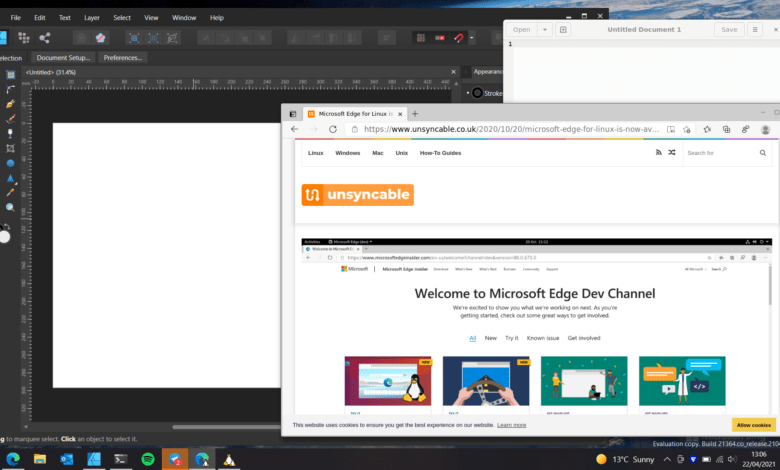Click Open in the text editor window
The image size is (780, 470).
521,29
